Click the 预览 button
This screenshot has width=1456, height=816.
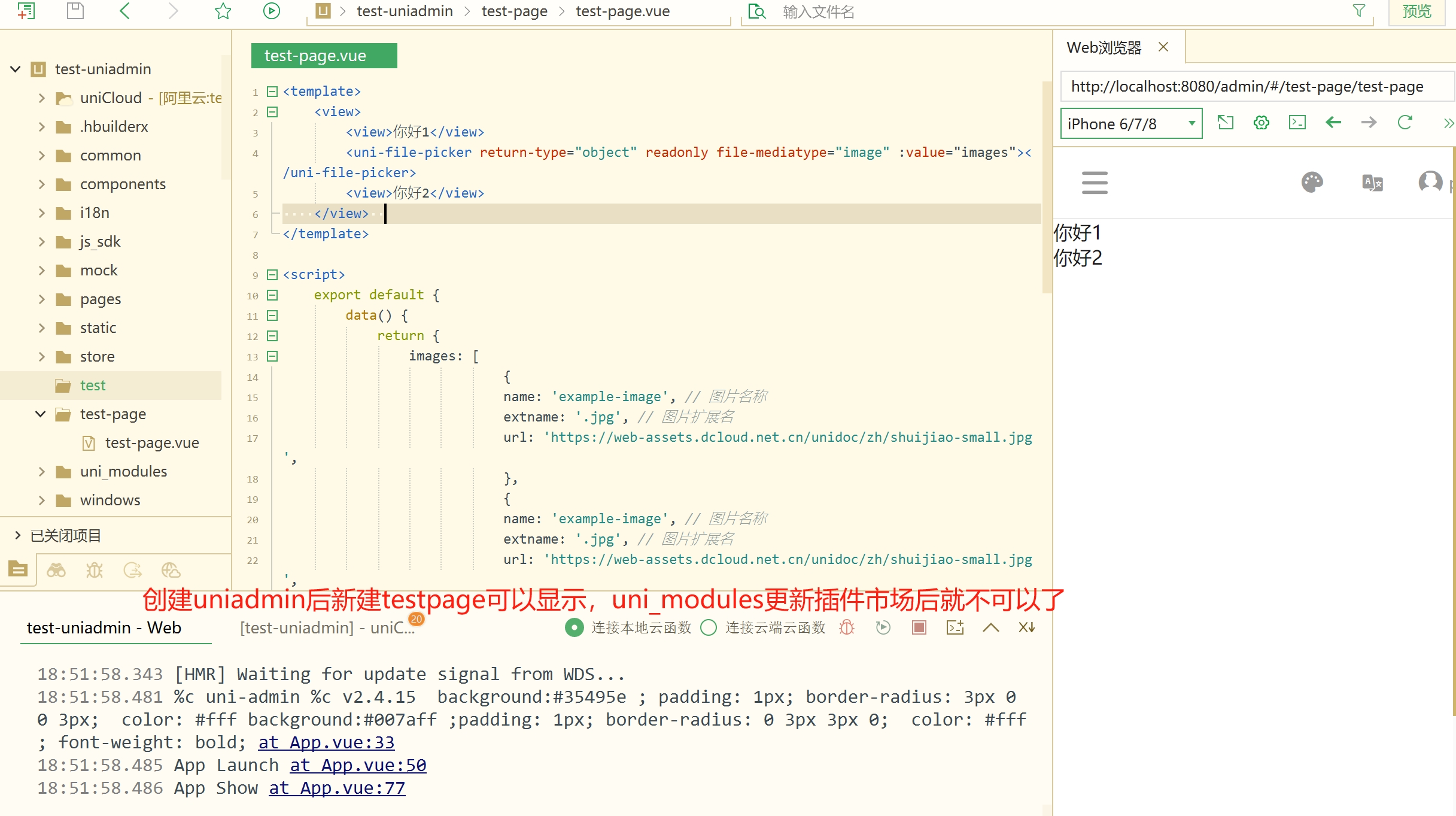point(1417,11)
